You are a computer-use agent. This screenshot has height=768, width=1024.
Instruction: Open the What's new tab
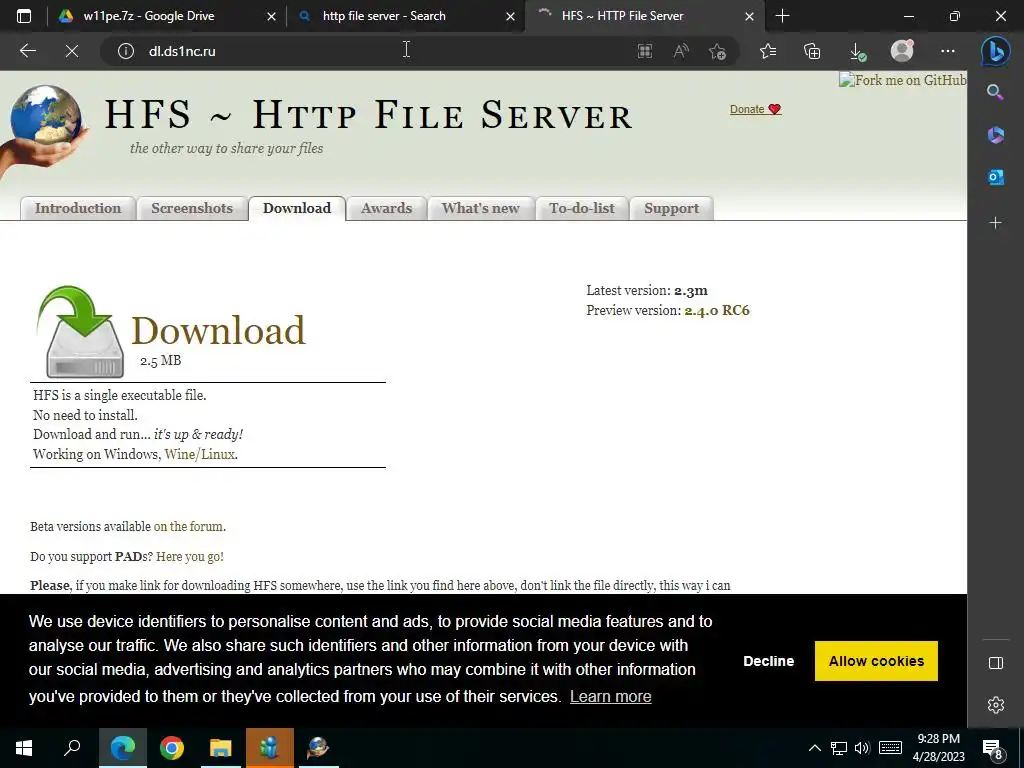coord(481,208)
